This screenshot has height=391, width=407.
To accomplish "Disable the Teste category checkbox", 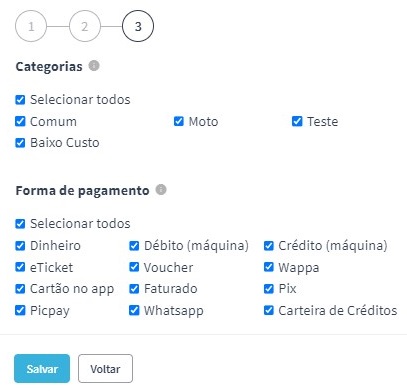I will click(x=297, y=121).
